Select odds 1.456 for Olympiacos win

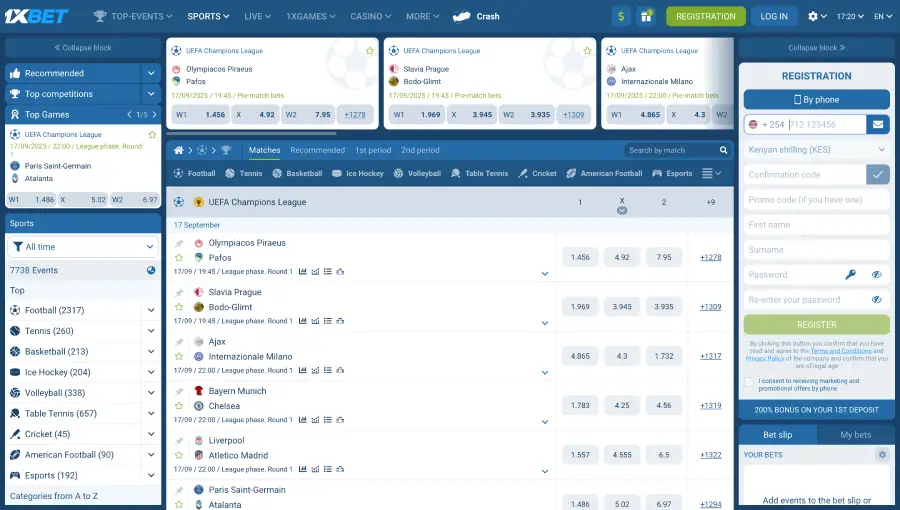coord(580,258)
